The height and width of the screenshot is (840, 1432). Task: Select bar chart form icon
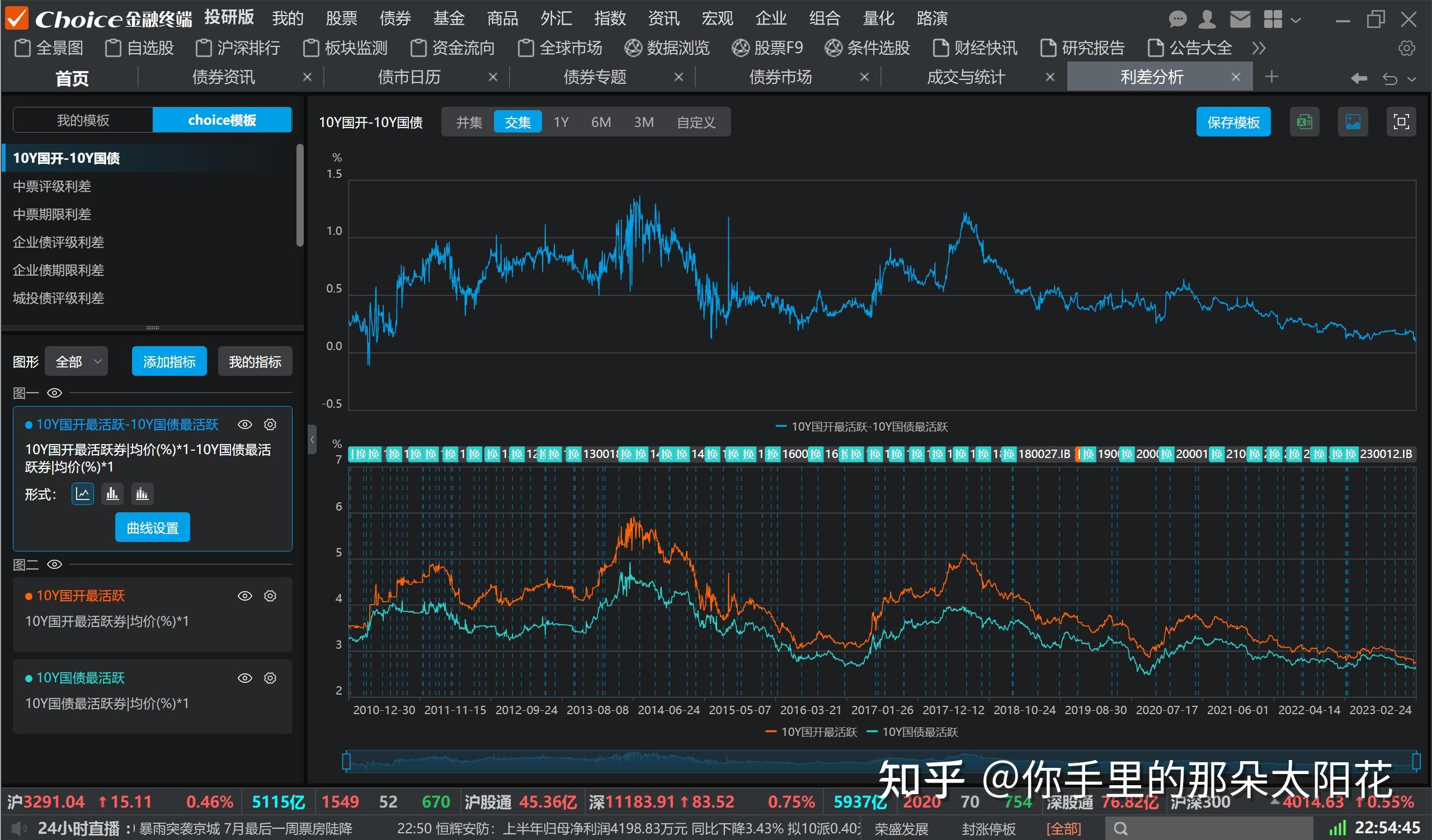click(x=112, y=494)
